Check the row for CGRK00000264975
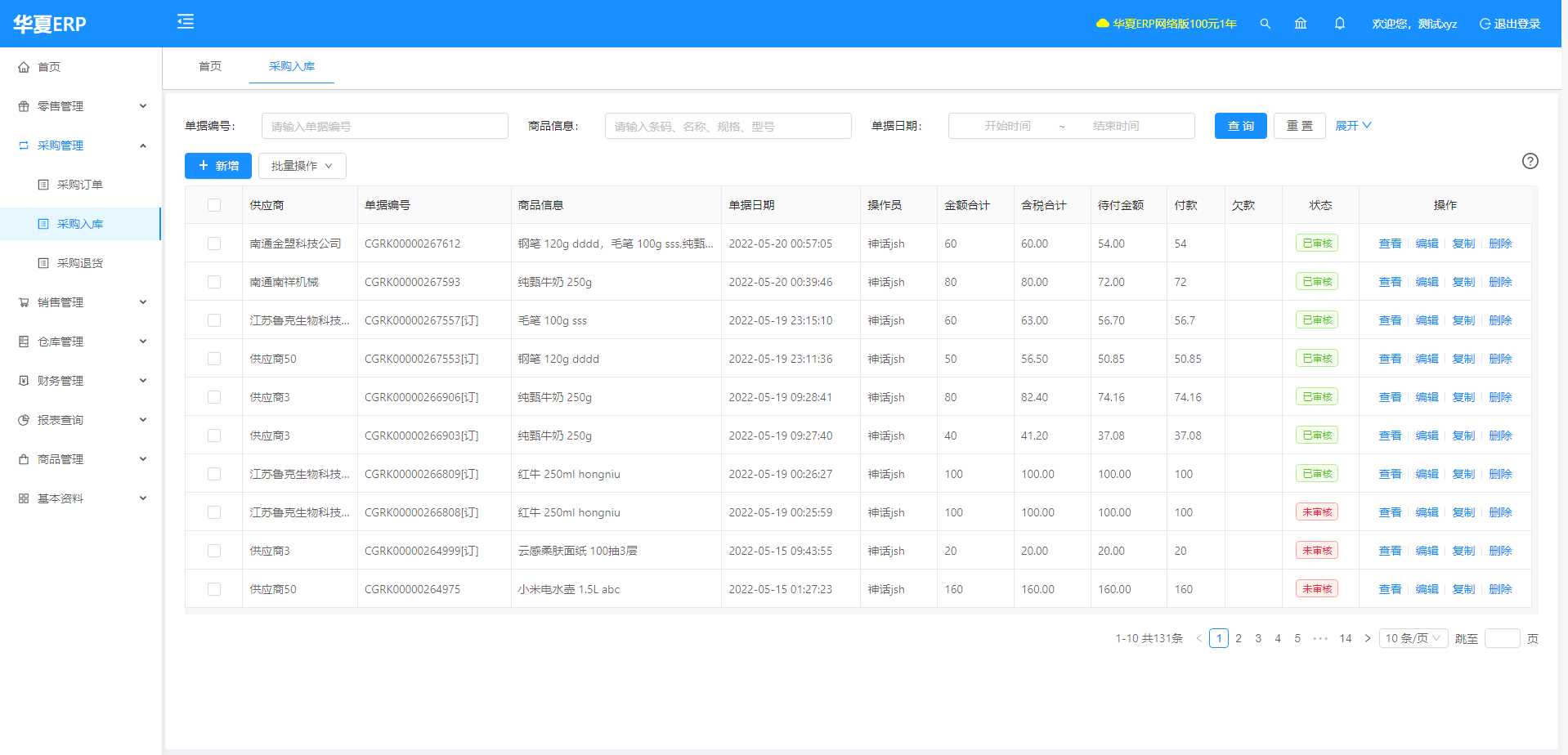1568x755 pixels. (x=214, y=589)
